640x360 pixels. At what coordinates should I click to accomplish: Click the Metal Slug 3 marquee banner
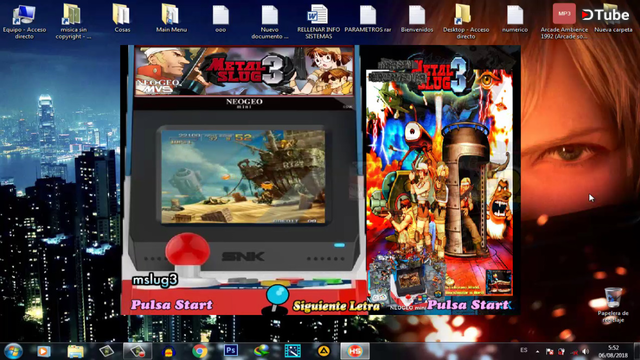point(244,71)
